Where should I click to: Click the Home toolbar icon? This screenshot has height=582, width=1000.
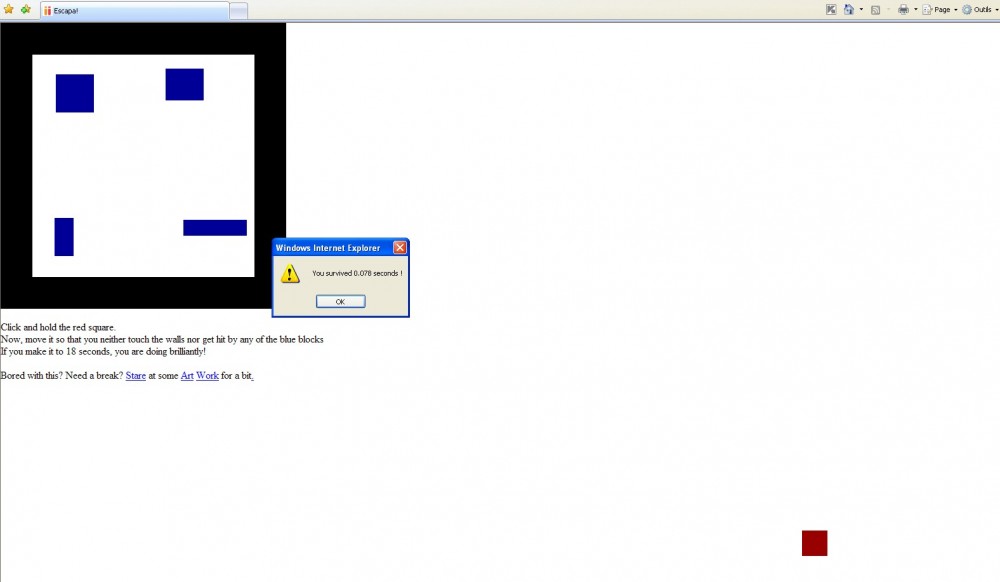coord(849,10)
